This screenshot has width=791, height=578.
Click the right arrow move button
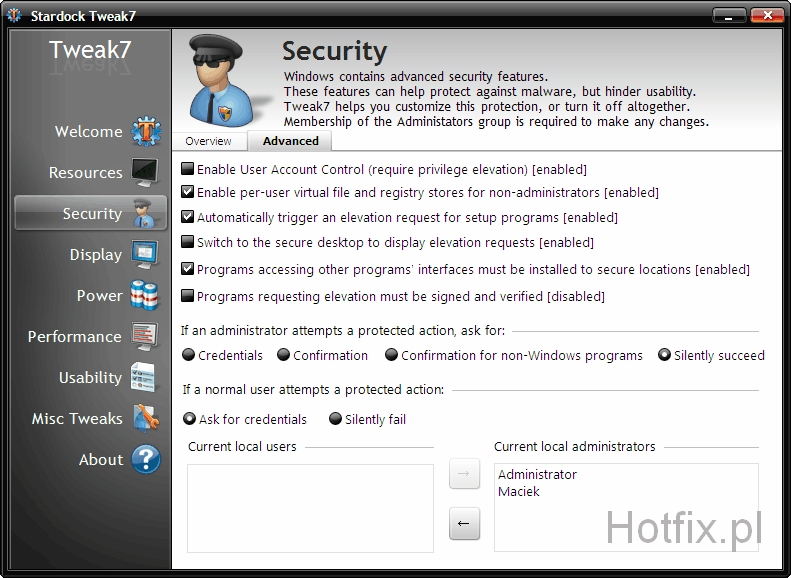(464, 474)
